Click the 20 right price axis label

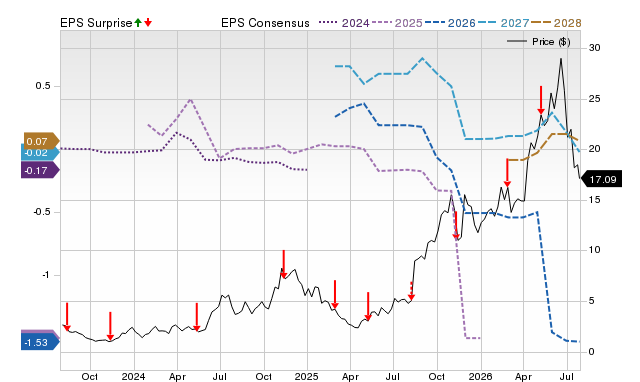coord(595,149)
